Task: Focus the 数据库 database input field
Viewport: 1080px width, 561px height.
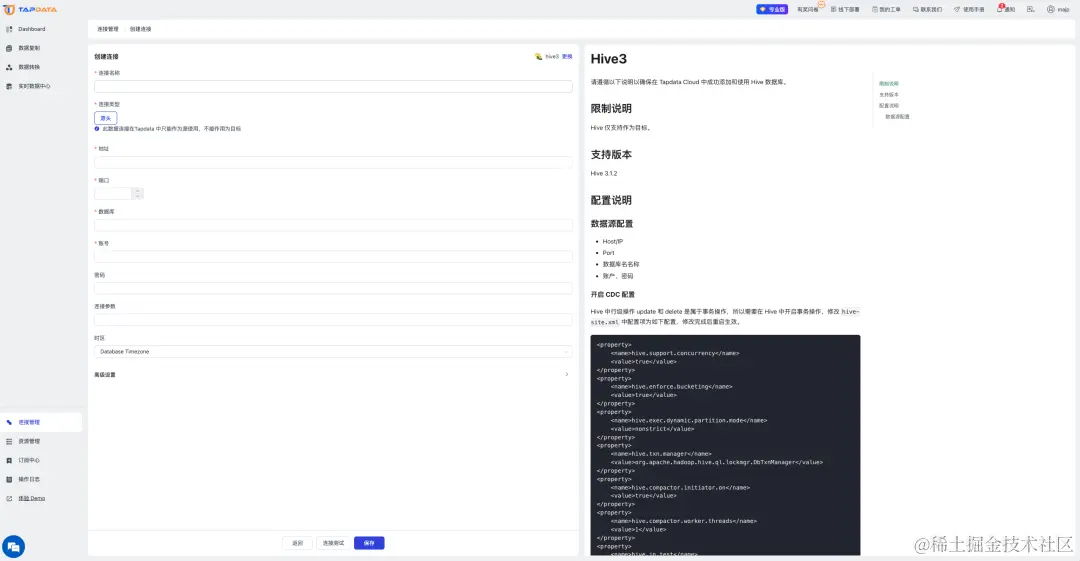Action: (x=333, y=225)
